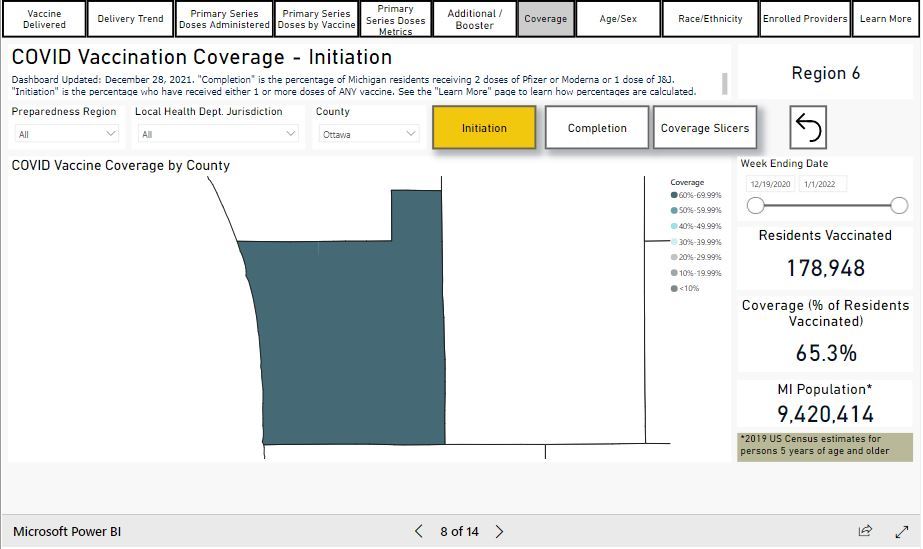Screen dimensions: 923x549
Task: Go to next report page arrow
Action: point(500,531)
